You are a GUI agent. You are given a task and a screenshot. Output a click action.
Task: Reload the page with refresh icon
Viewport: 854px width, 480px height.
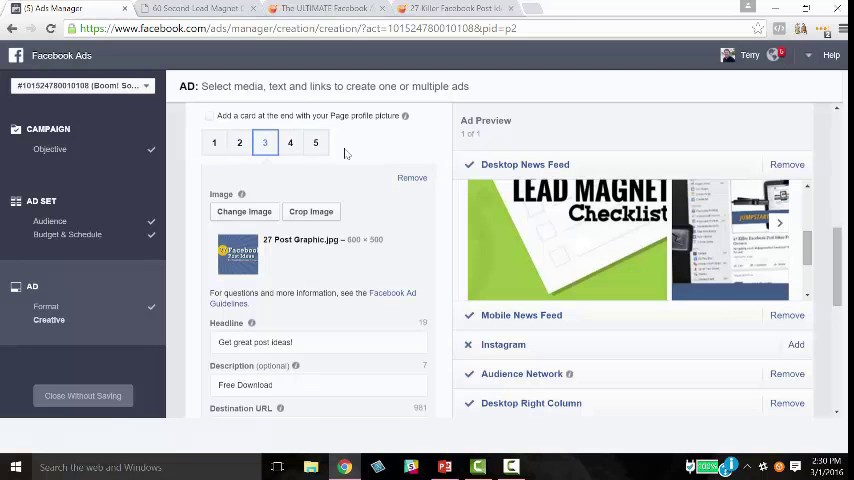click(x=51, y=28)
